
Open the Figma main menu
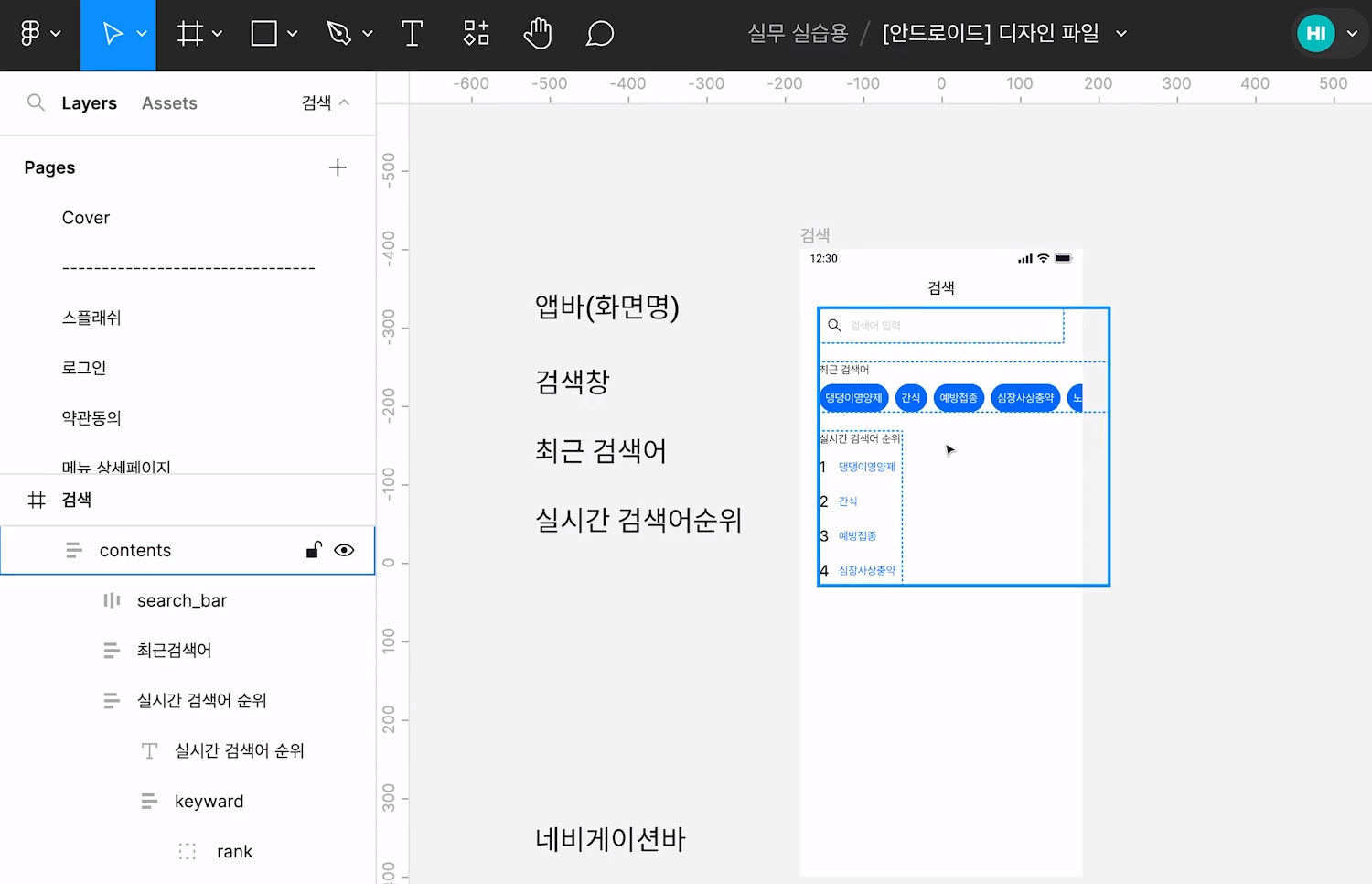click(30, 34)
